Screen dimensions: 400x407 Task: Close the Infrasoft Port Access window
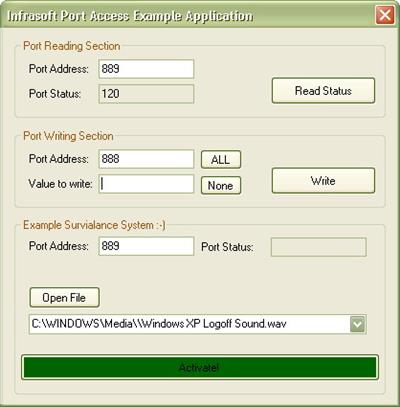[x=384, y=15]
